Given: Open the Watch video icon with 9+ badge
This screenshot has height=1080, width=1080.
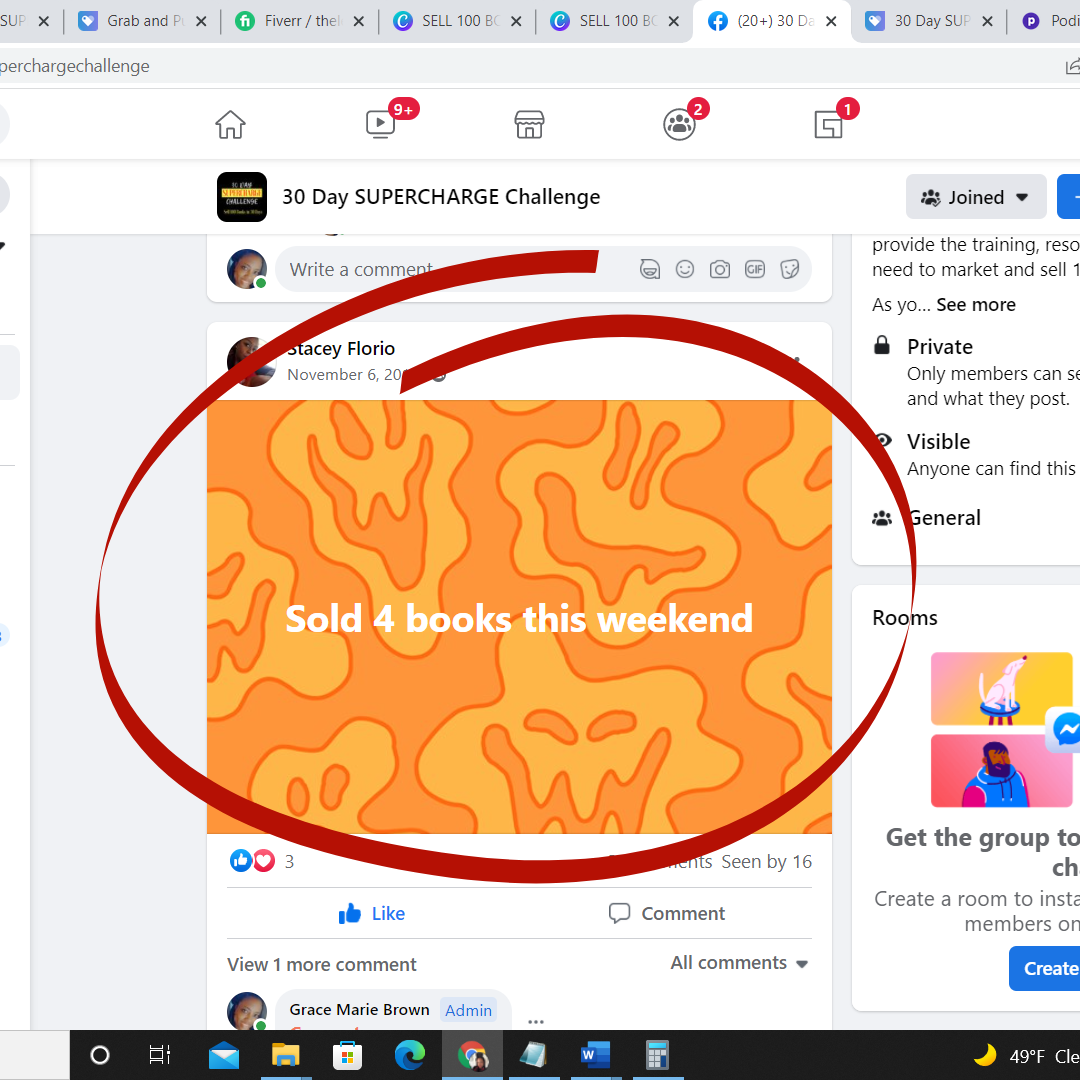Looking at the screenshot, I should pyautogui.click(x=381, y=124).
